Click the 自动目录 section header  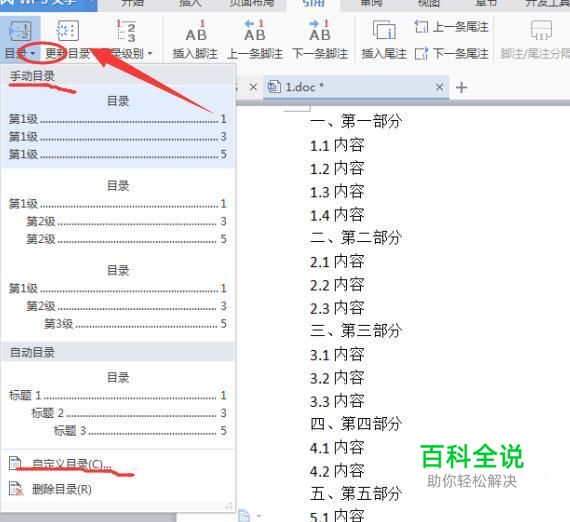(118, 352)
